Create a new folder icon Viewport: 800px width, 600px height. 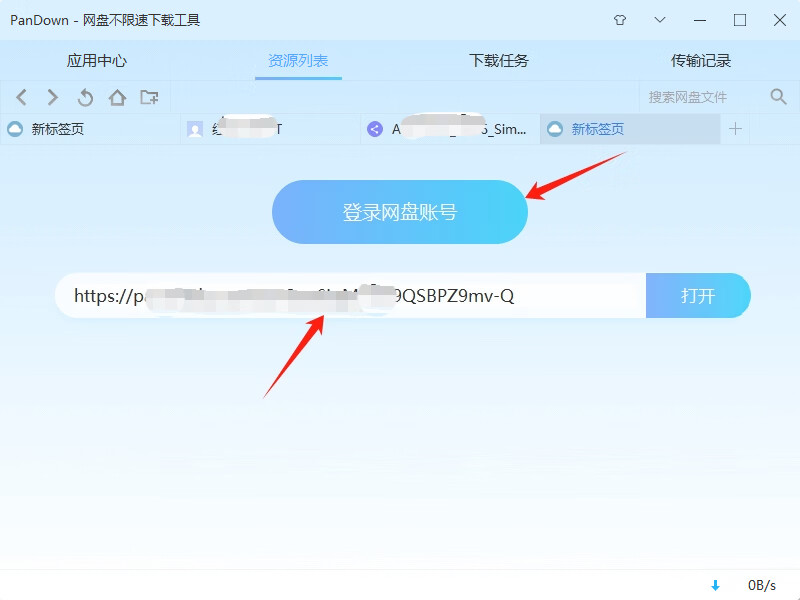pos(149,97)
